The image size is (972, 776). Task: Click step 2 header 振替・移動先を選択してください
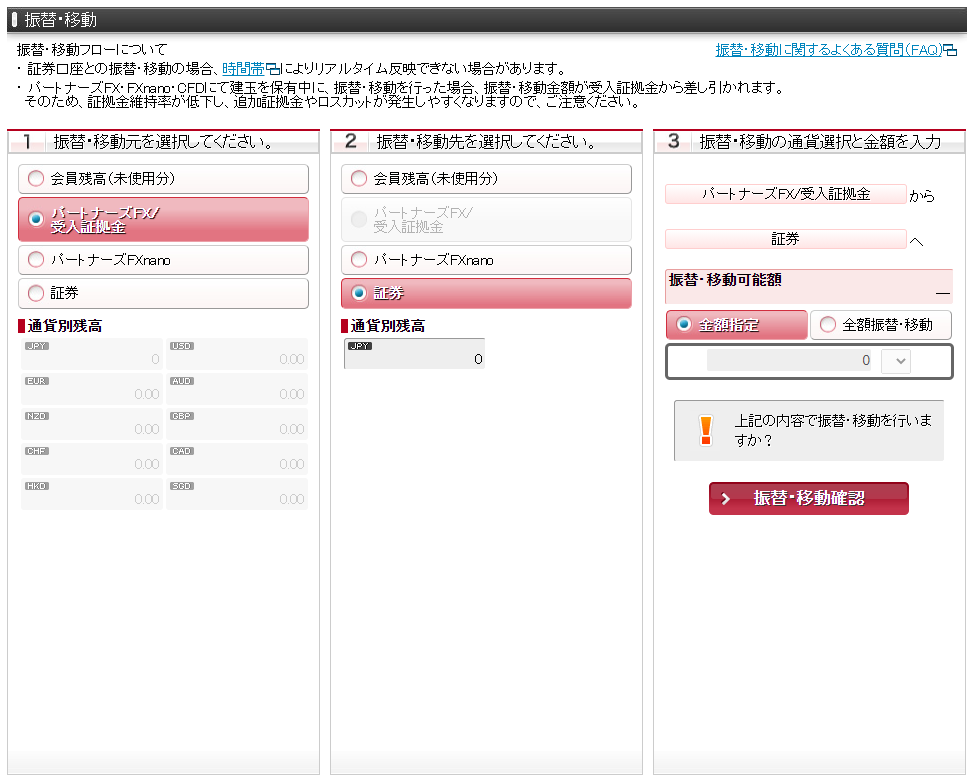(x=487, y=142)
